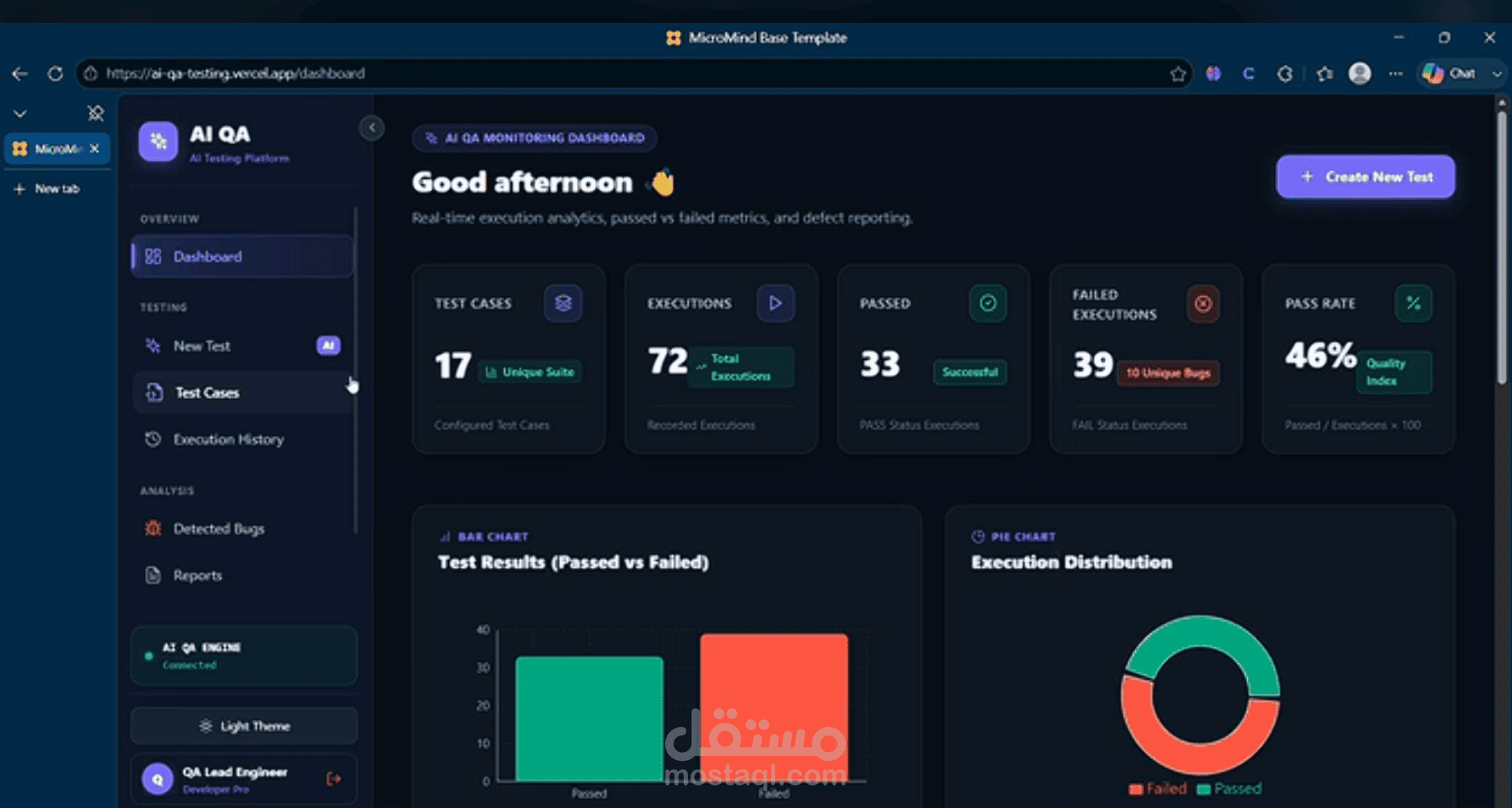This screenshot has width=1512, height=808.
Task: Close the MicroMind vertical tab
Action: pos(95,149)
